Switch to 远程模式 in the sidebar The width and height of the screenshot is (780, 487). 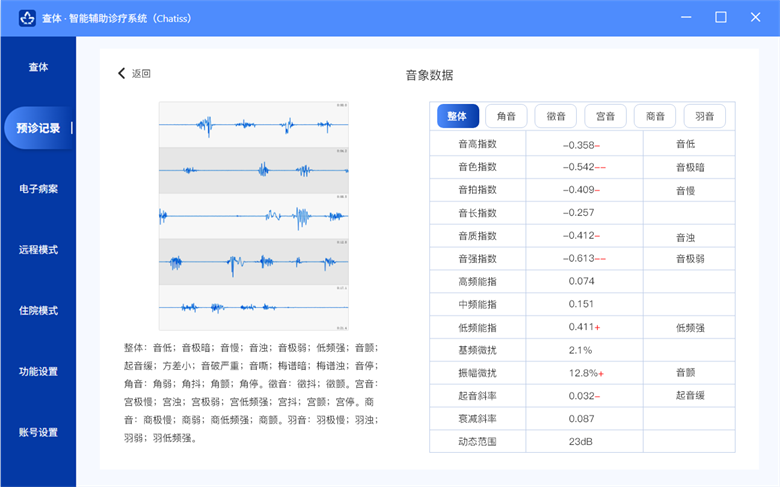click(x=38, y=250)
